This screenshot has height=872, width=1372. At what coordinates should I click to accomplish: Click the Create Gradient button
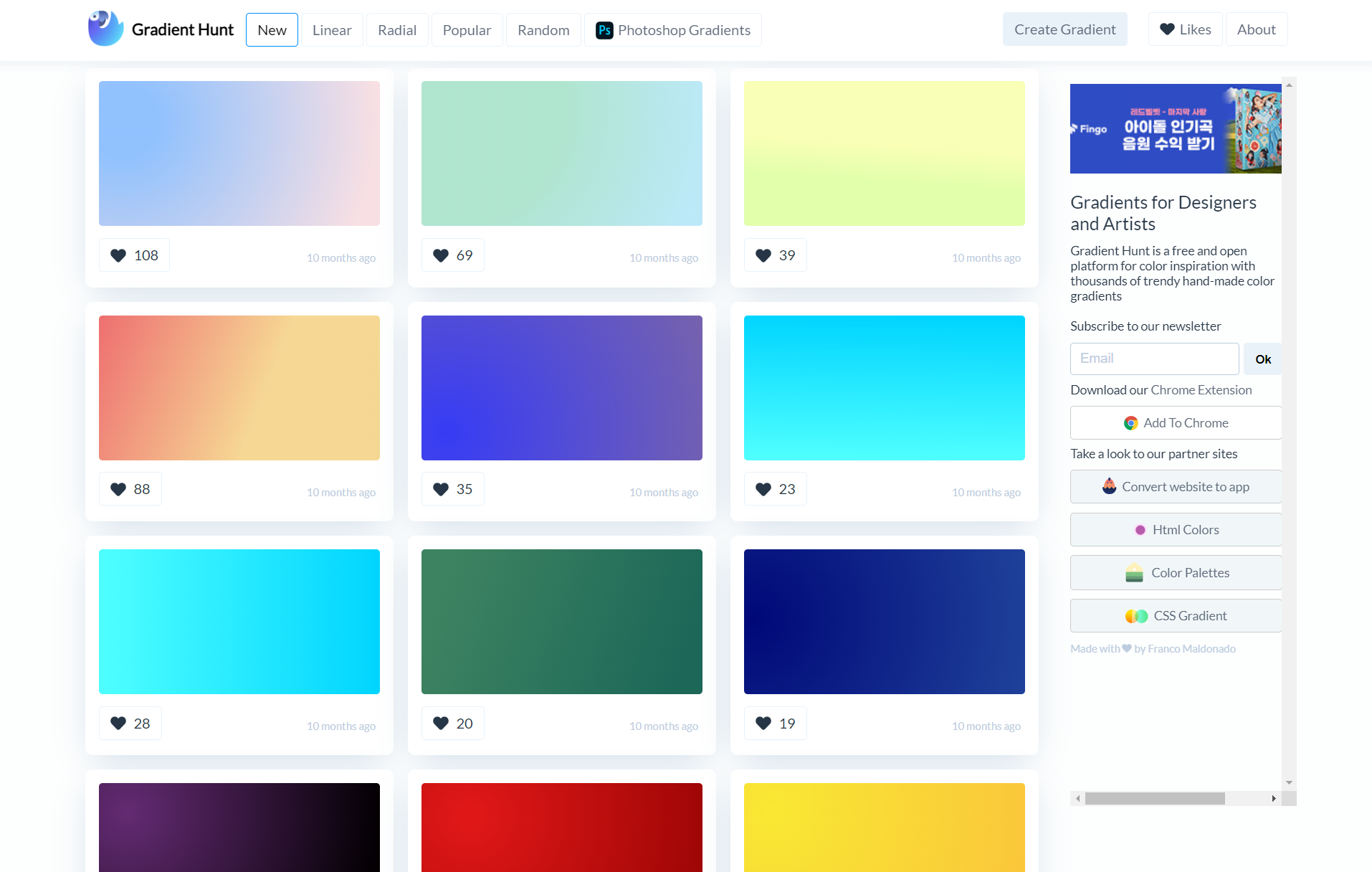coord(1064,29)
